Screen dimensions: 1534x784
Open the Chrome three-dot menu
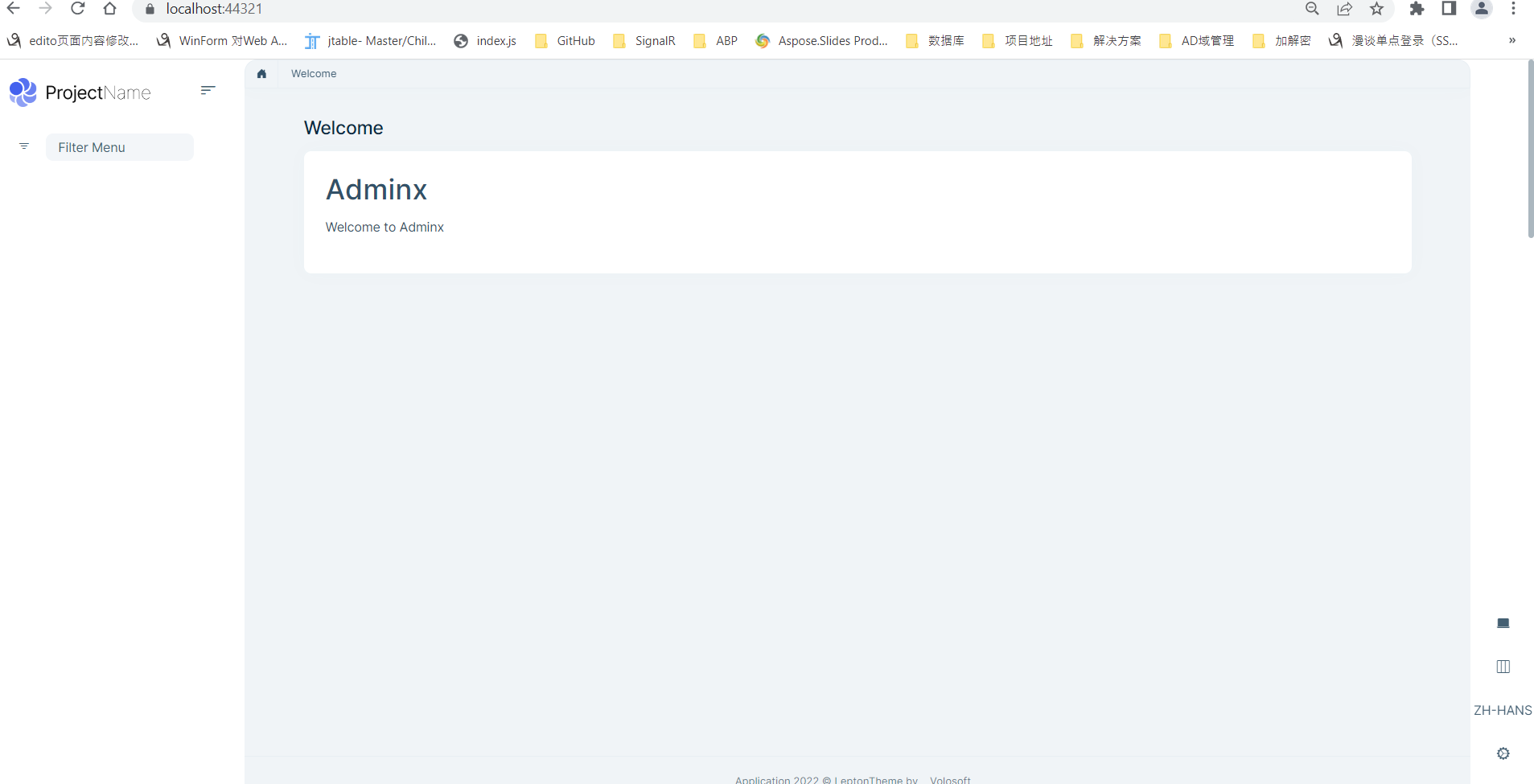click(1513, 9)
